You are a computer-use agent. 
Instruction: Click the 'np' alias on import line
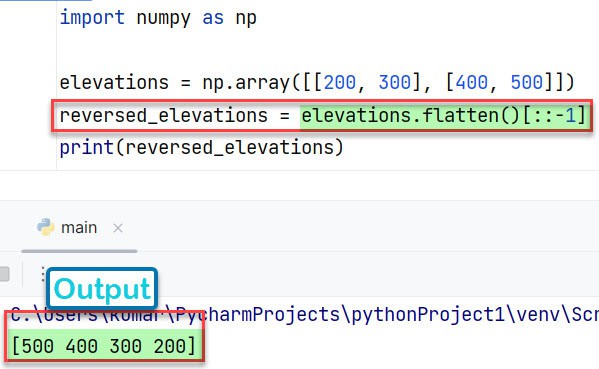point(246,19)
